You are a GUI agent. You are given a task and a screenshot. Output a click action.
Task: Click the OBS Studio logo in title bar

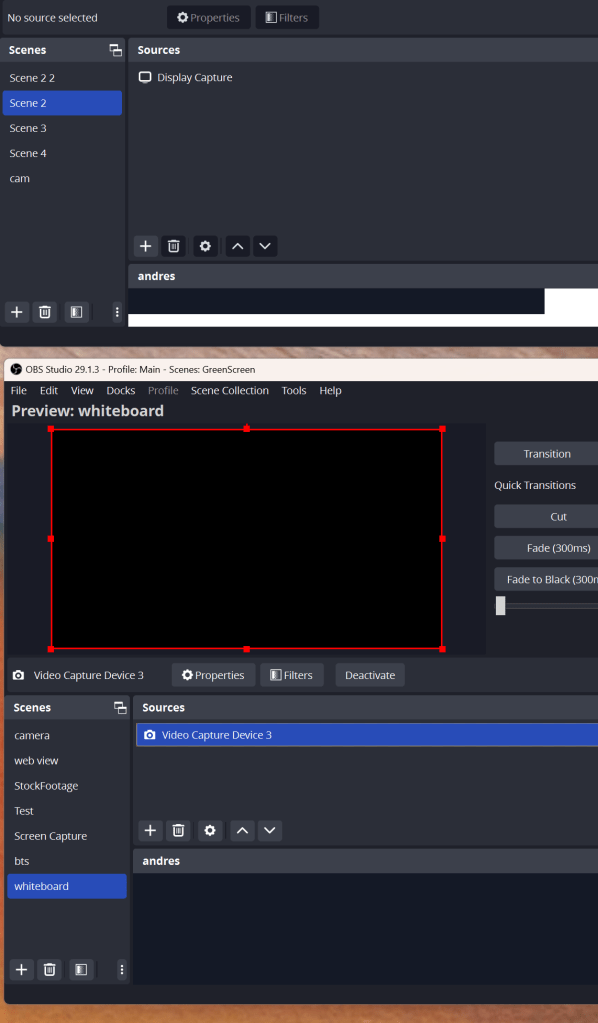point(16,369)
